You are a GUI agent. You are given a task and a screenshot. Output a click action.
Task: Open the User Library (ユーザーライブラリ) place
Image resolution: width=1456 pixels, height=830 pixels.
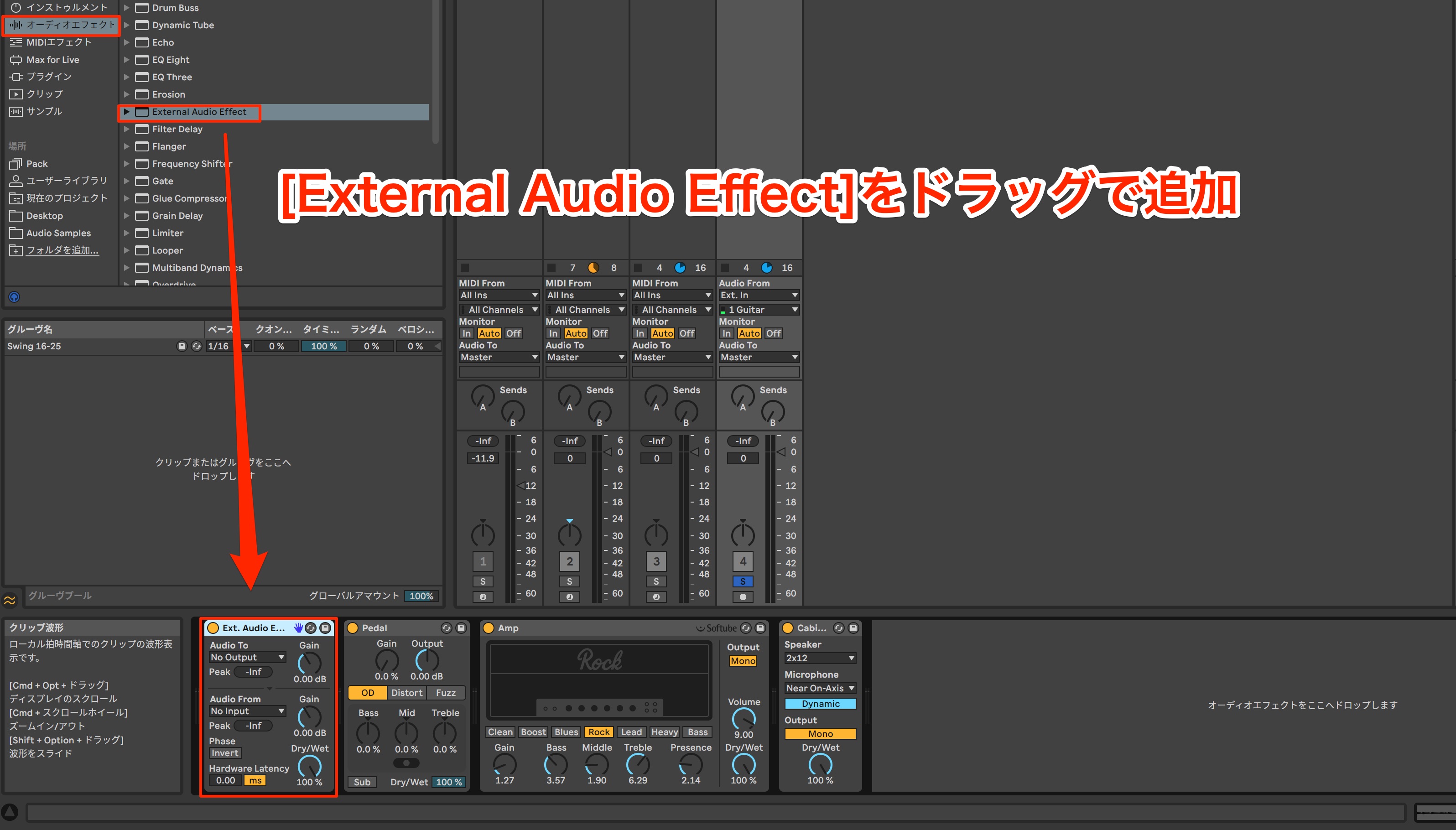[x=59, y=181]
